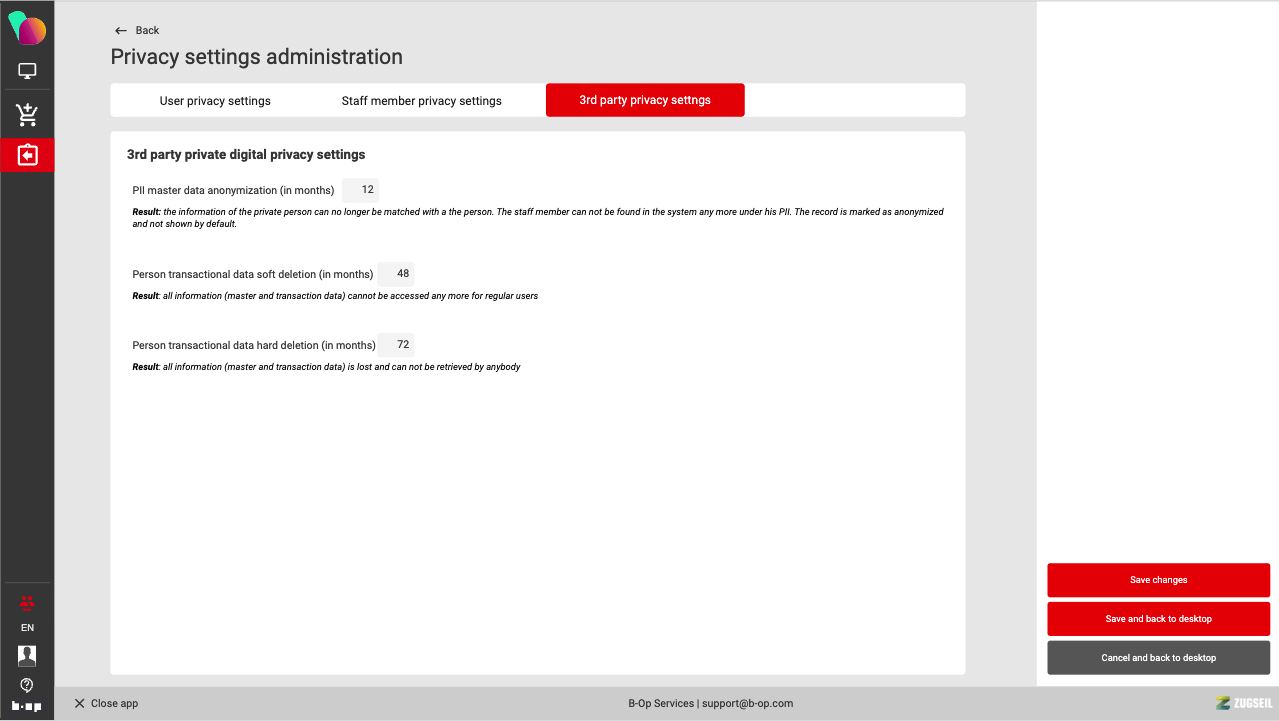Open the EN language selector

[27, 628]
